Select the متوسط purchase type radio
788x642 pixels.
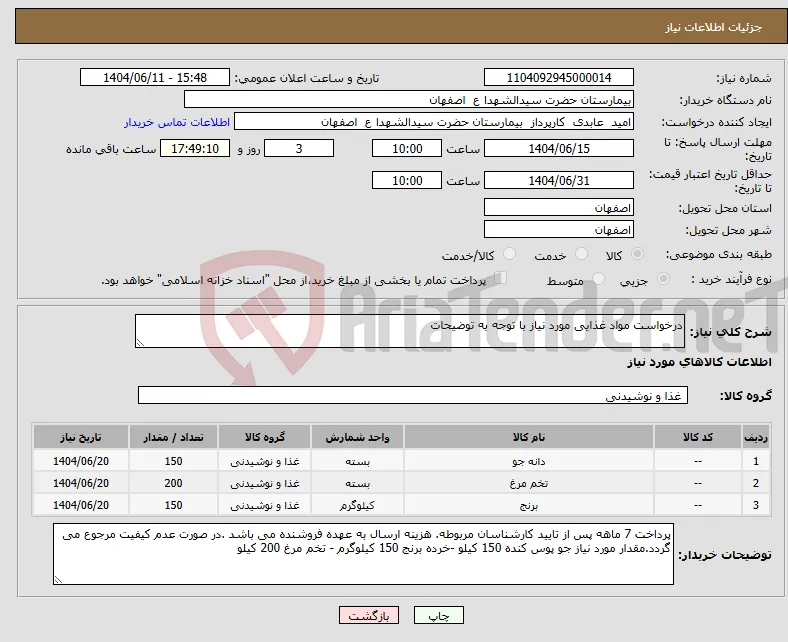tap(599, 279)
